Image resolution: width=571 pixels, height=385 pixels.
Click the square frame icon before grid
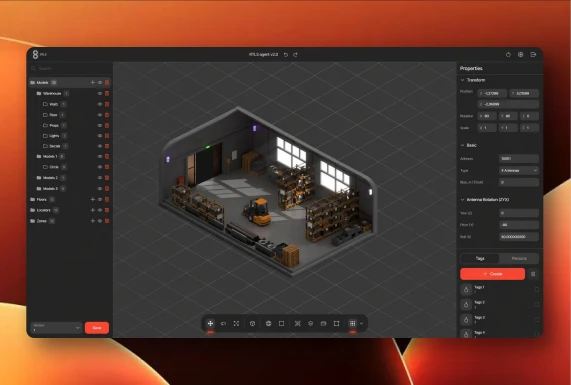tap(336, 323)
